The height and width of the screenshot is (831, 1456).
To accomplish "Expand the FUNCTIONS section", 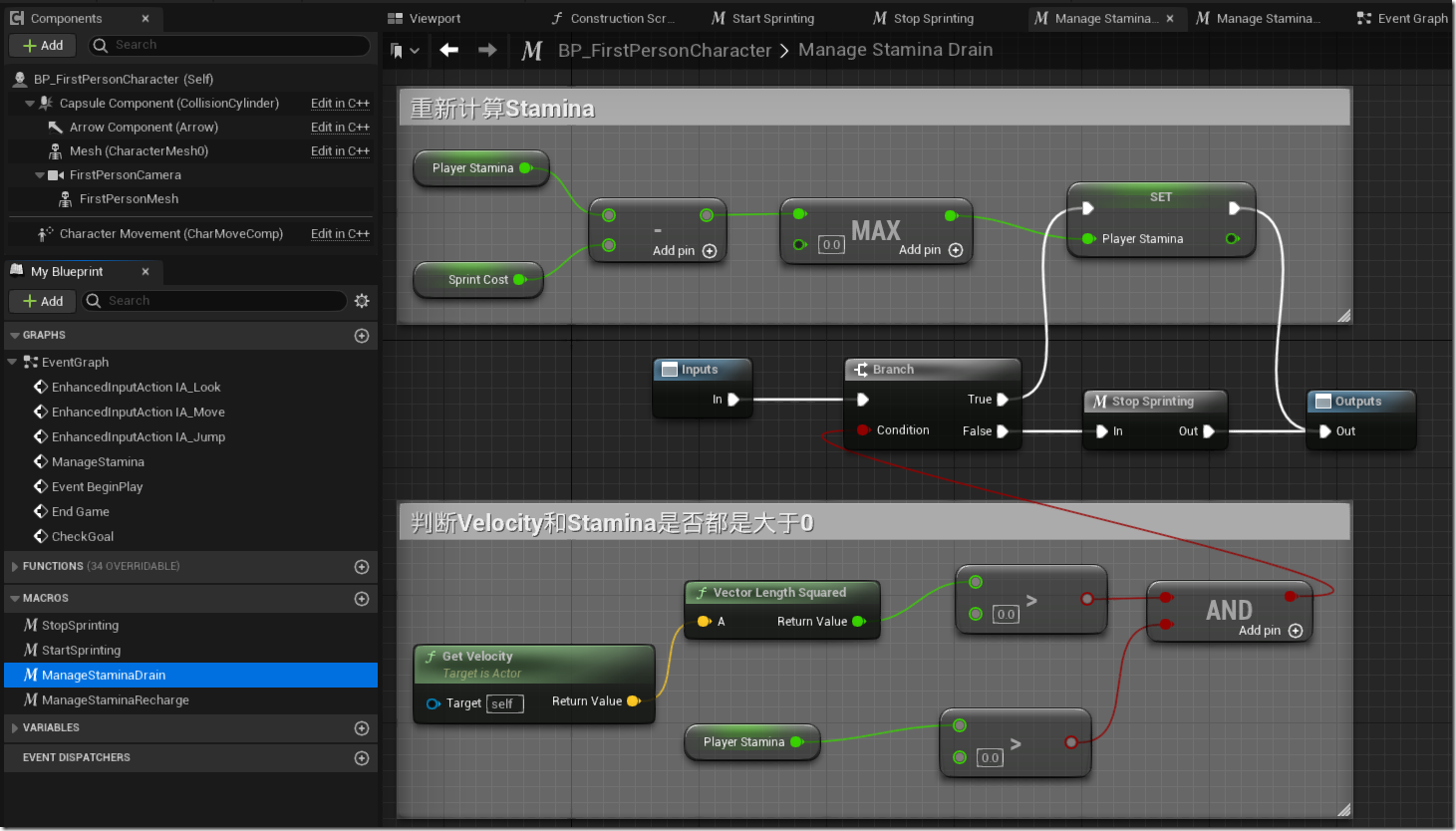I will pyautogui.click(x=15, y=567).
